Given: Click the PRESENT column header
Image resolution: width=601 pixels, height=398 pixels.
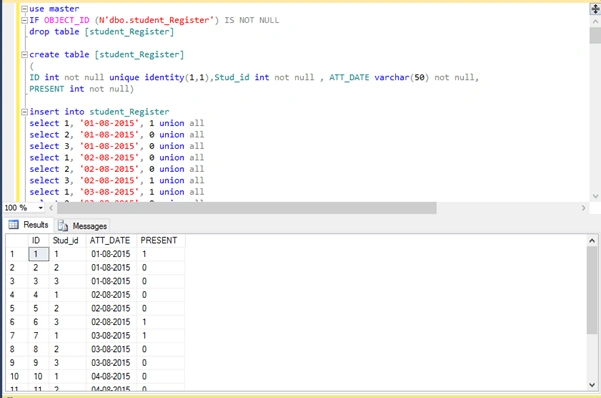Looking at the screenshot, I should pyautogui.click(x=161, y=240).
